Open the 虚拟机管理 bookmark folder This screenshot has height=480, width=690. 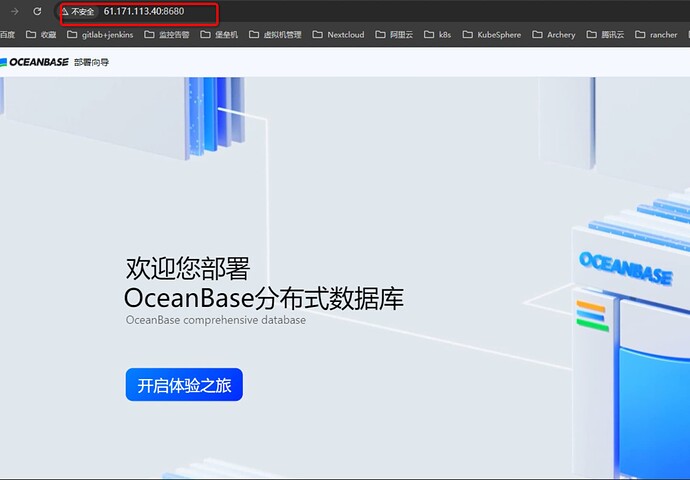[275, 35]
